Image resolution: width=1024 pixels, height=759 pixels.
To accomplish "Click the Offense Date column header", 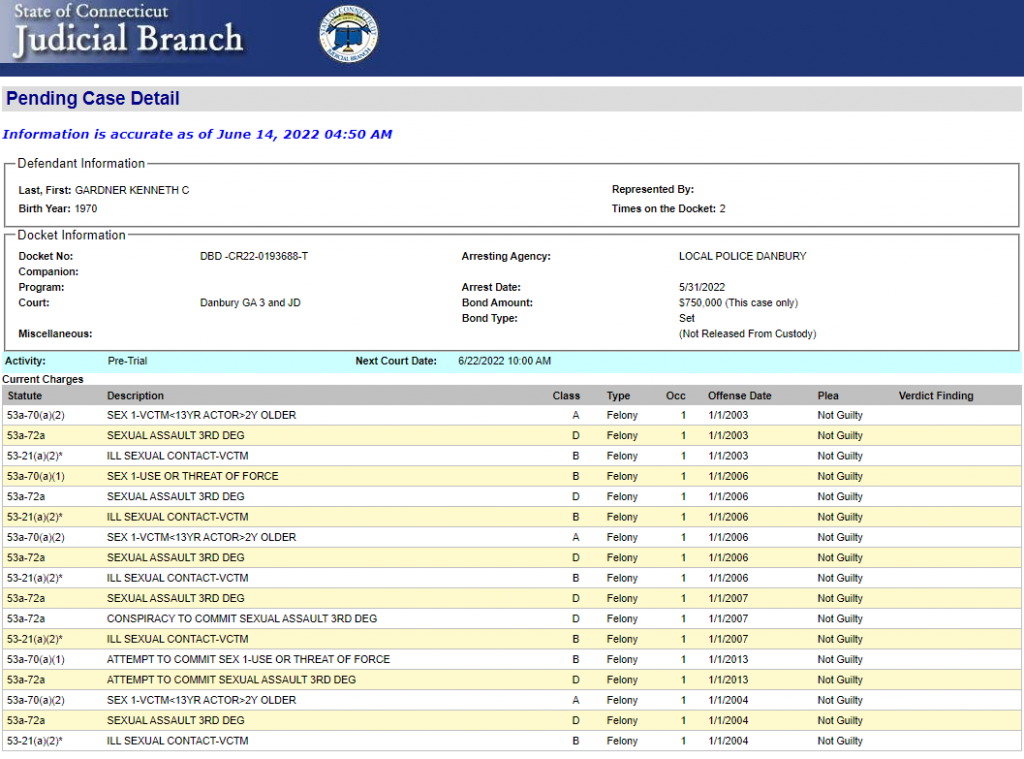I will click(x=739, y=396).
